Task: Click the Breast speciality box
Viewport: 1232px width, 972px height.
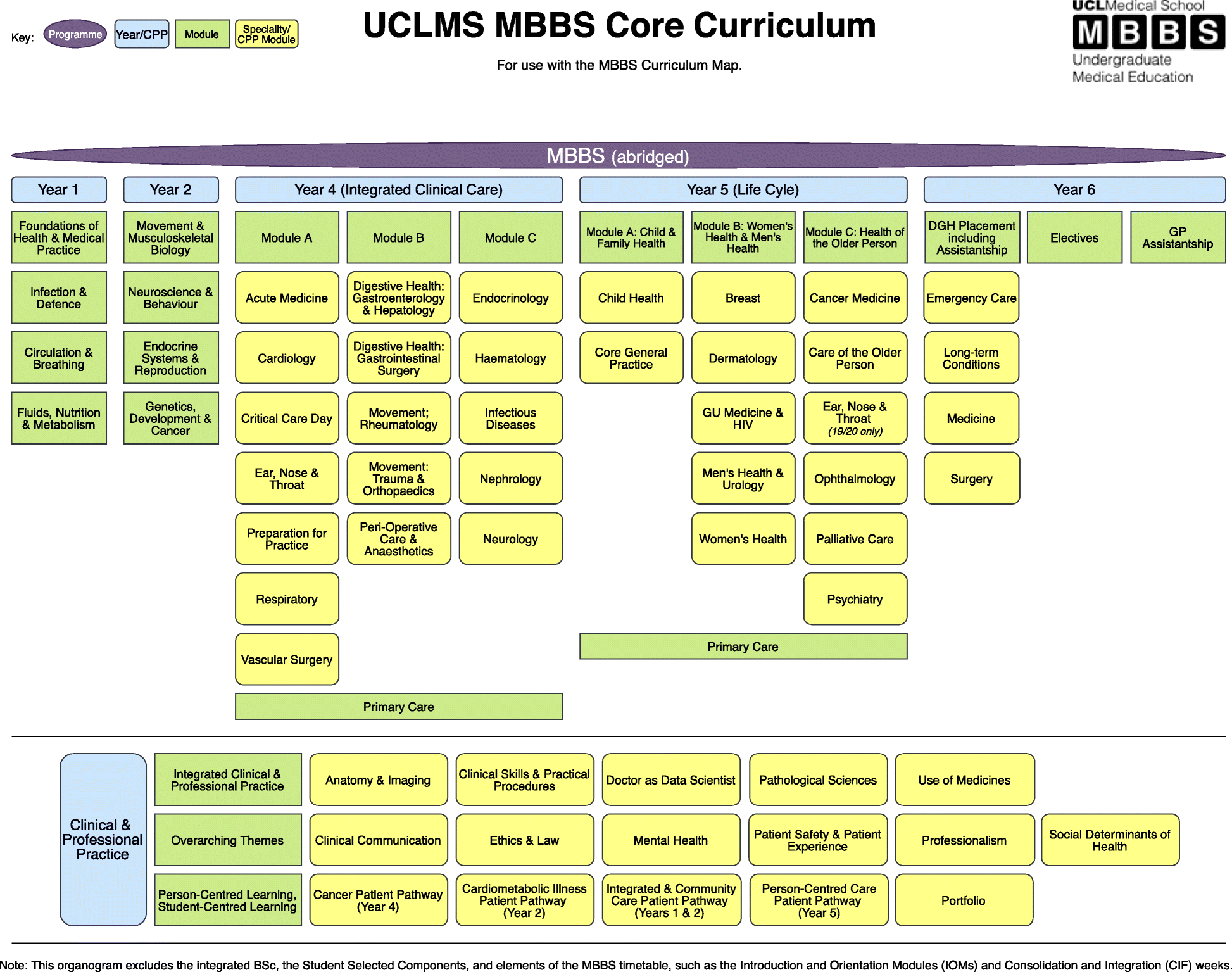Action: coord(743,298)
